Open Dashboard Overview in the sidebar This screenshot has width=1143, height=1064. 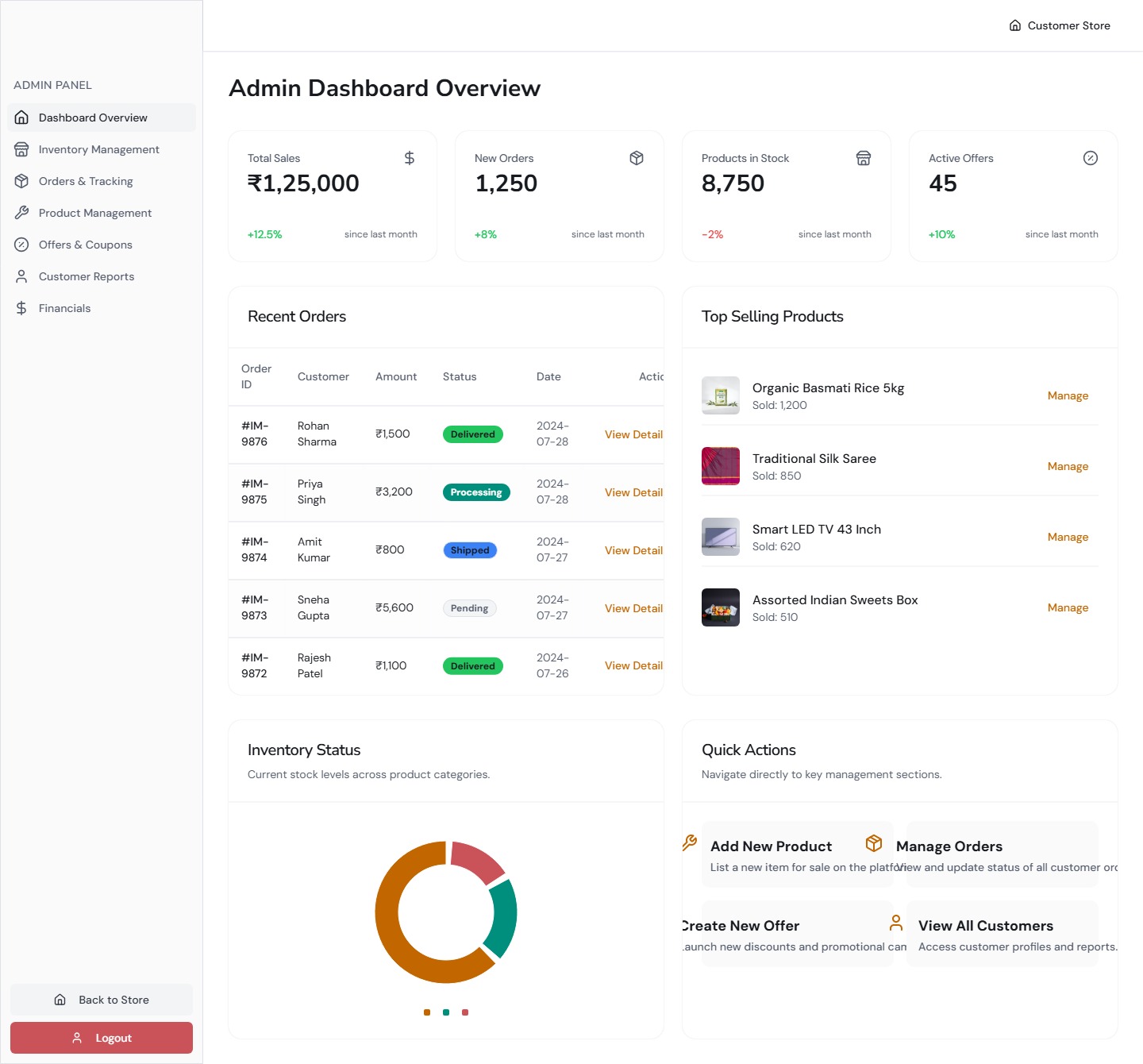coord(102,118)
